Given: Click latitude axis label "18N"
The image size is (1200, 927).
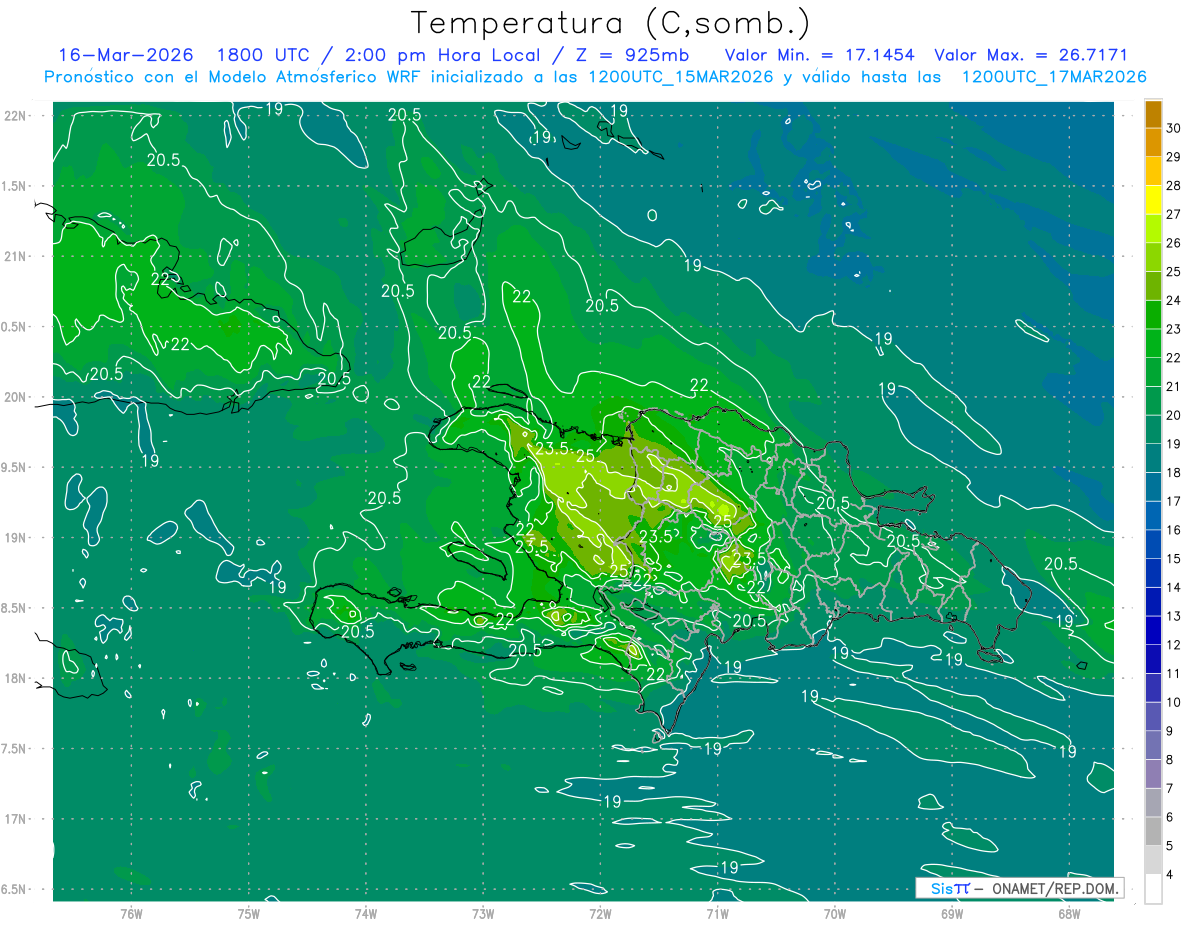Looking at the screenshot, I should coord(15,679).
